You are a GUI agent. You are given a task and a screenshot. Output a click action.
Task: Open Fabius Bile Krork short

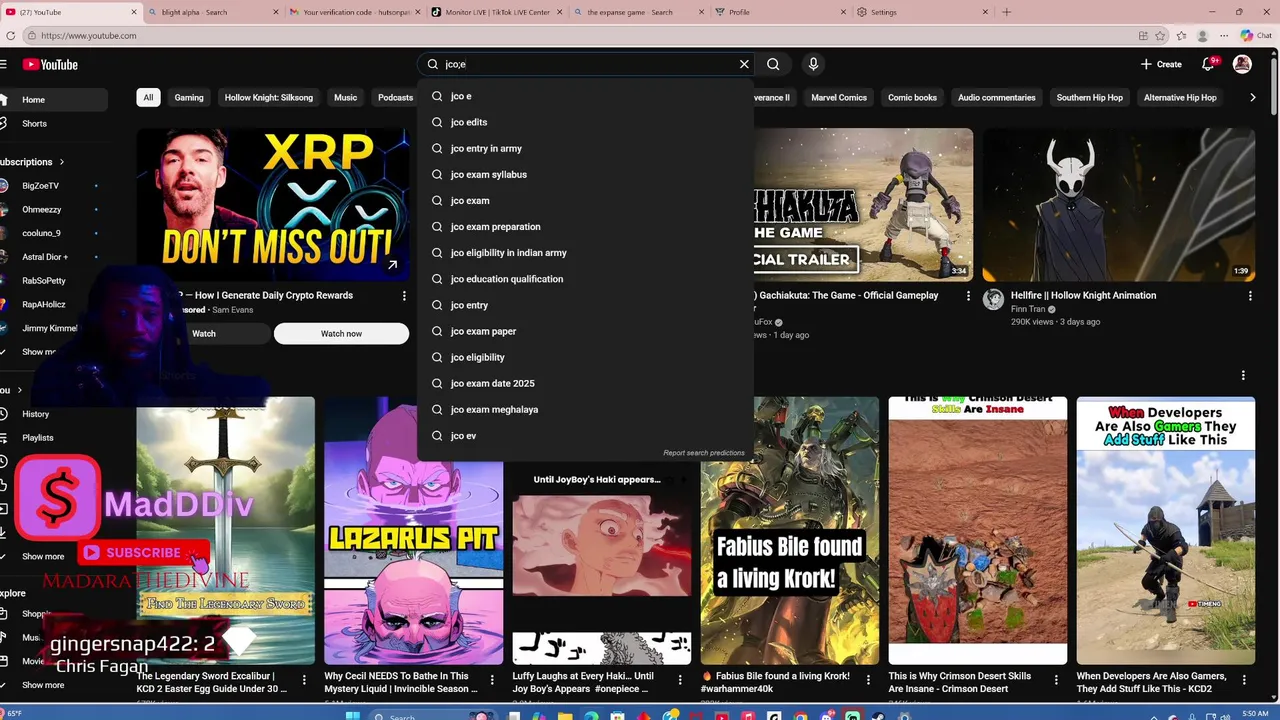pos(789,531)
